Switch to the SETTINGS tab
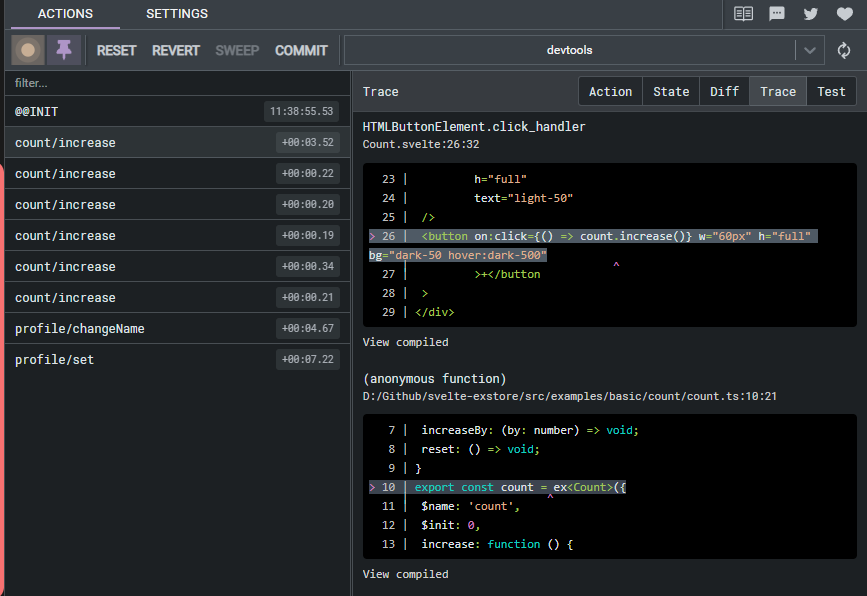Viewport: 867px width, 596px height. (x=177, y=14)
